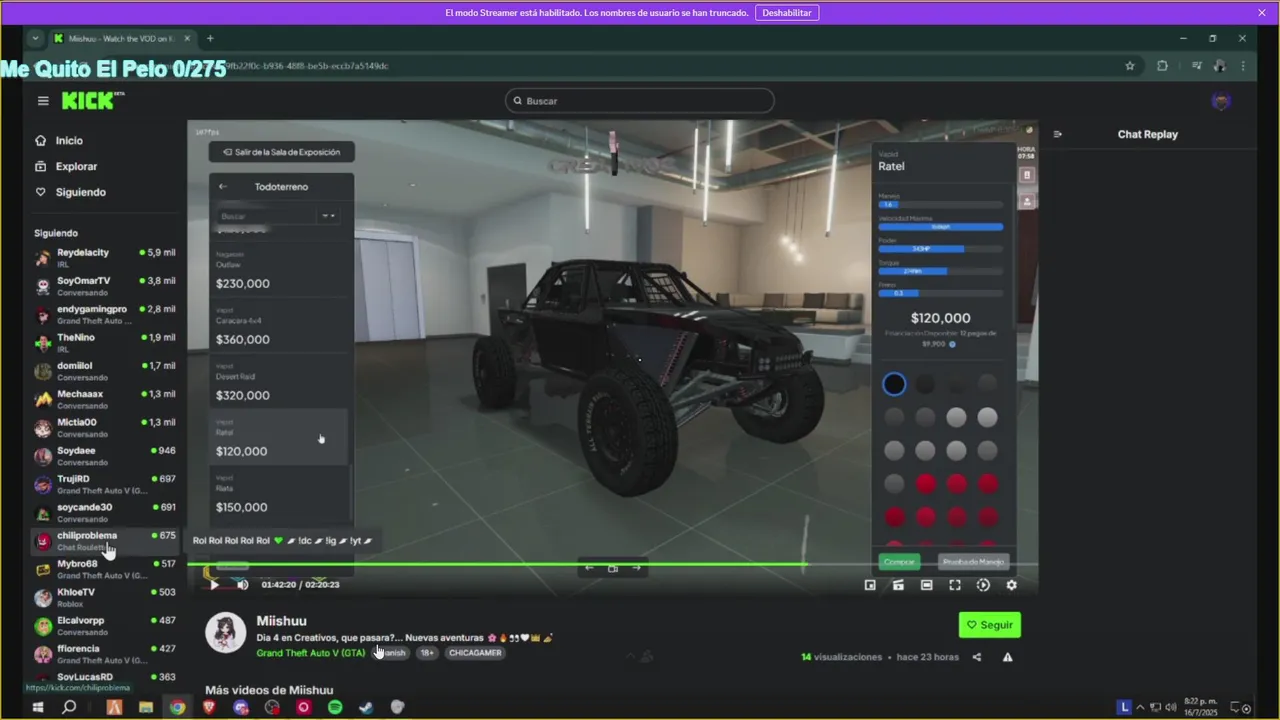Open domiilol channel in the sidebar
The image size is (1280, 720).
click(x=104, y=371)
